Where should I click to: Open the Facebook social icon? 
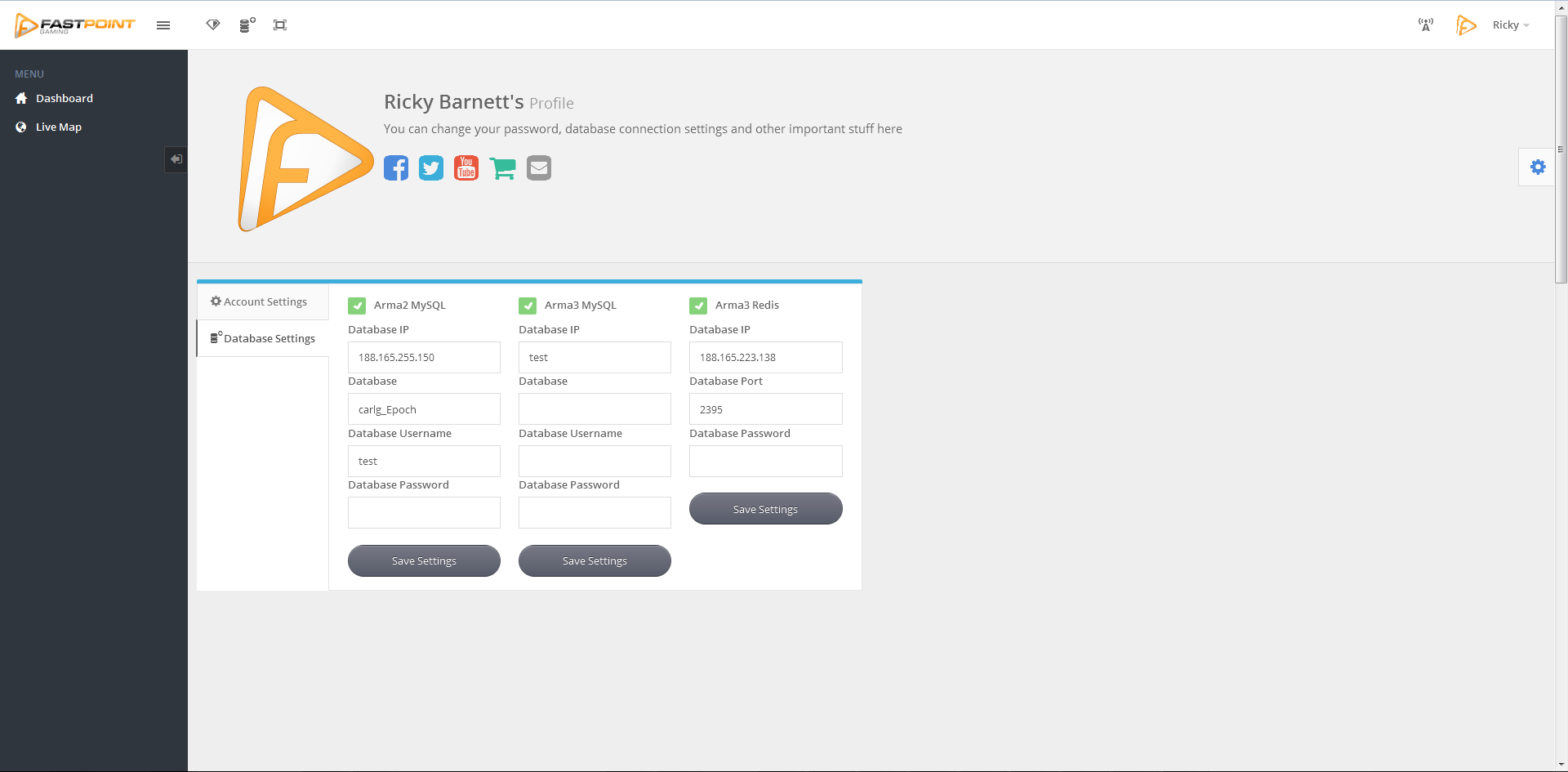pos(396,167)
